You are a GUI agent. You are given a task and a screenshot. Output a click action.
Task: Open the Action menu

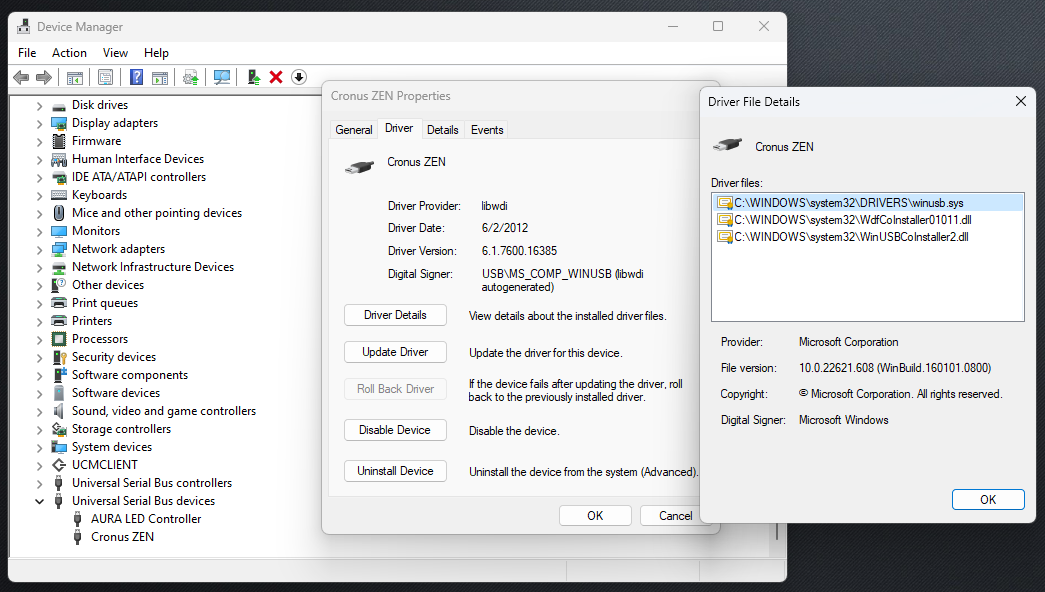[x=69, y=53]
